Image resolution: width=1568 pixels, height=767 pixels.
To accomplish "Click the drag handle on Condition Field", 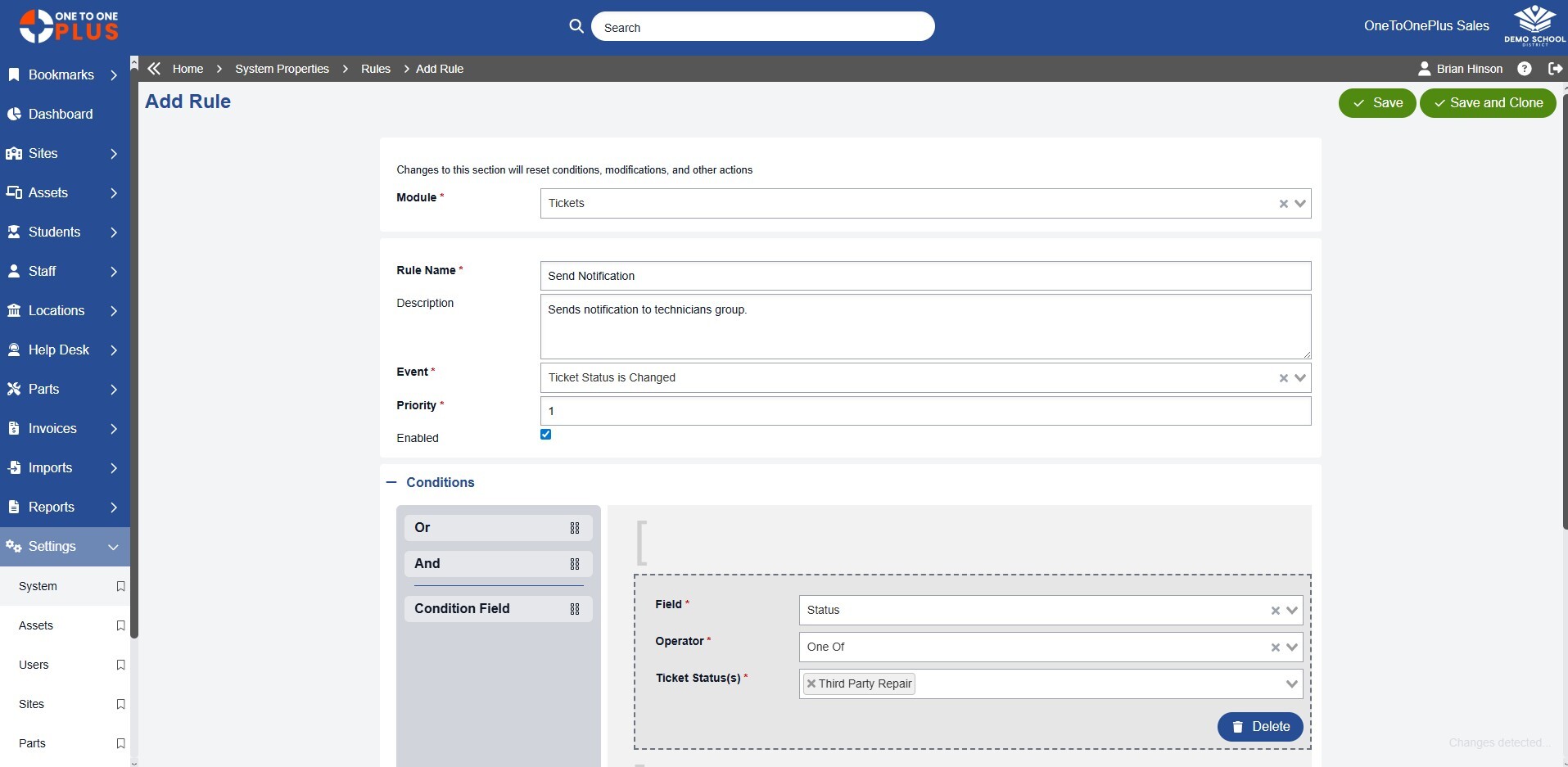I will [x=575, y=609].
